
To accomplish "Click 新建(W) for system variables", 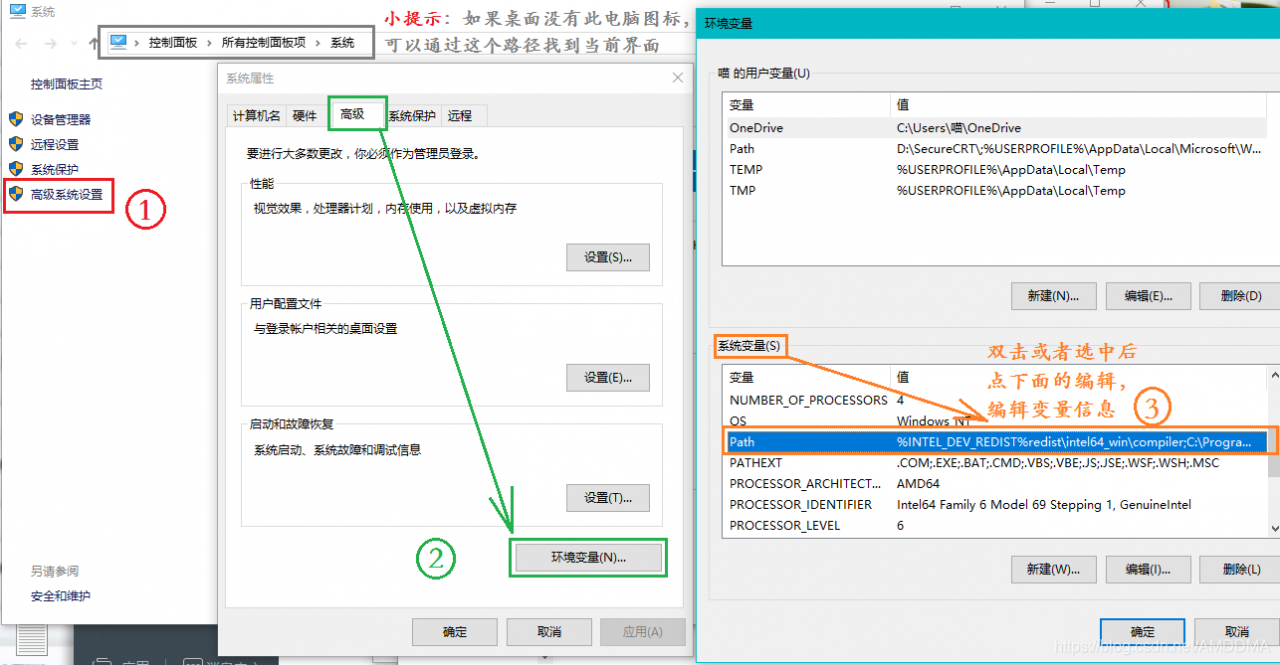I will pyautogui.click(x=1054, y=569).
